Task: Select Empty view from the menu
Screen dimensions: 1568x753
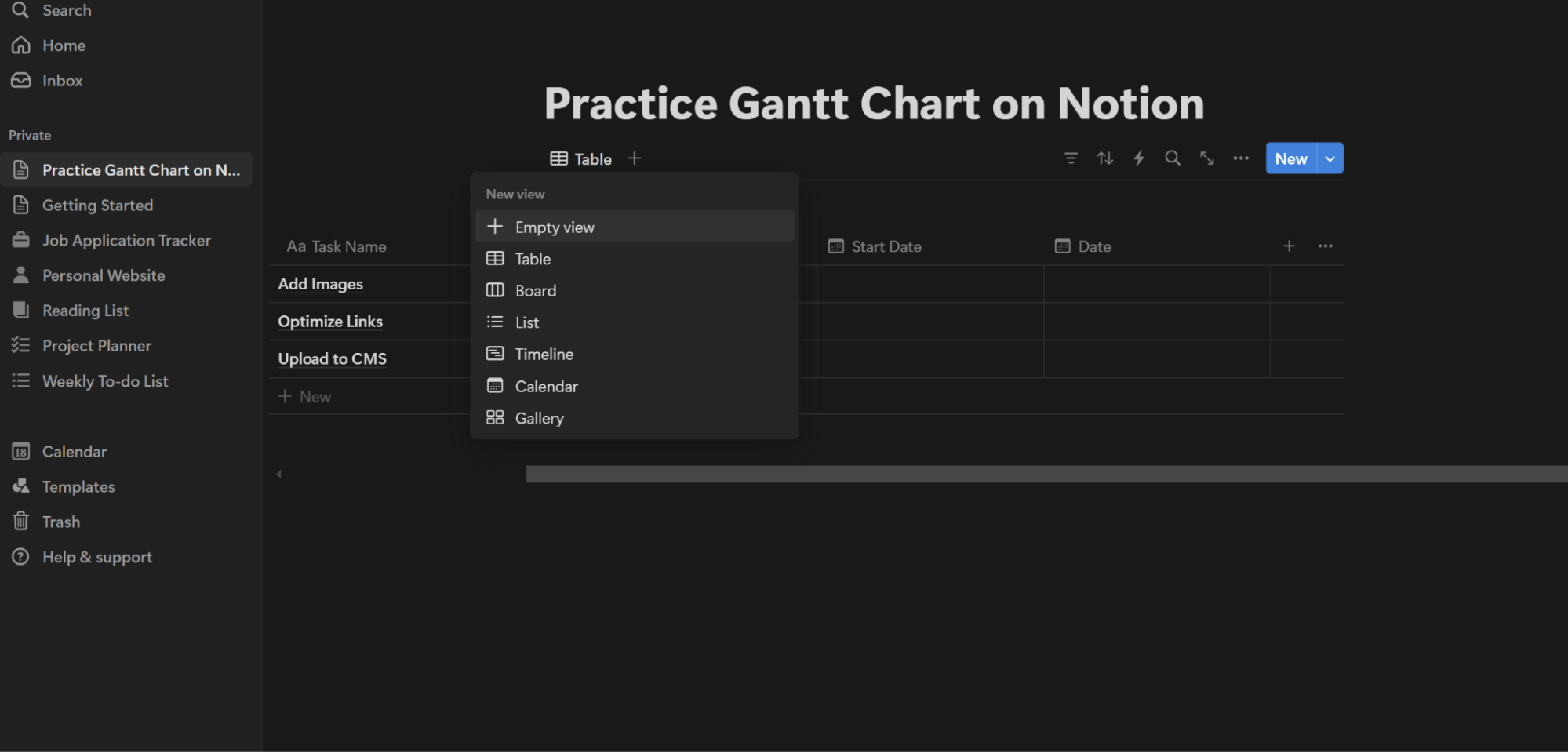Action: click(x=555, y=227)
